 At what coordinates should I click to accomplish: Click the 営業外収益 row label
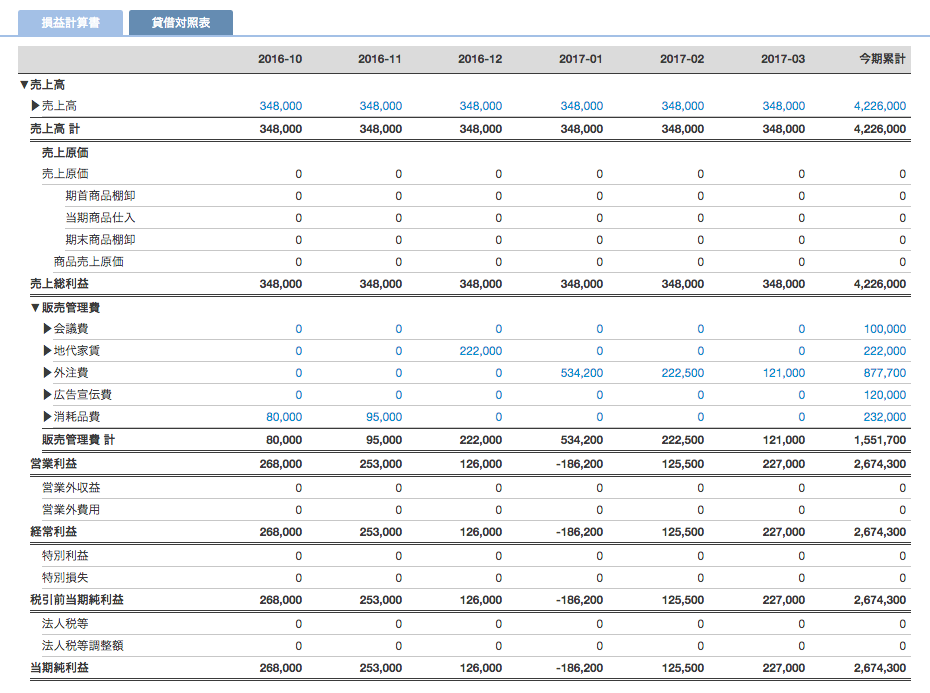pos(71,488)
